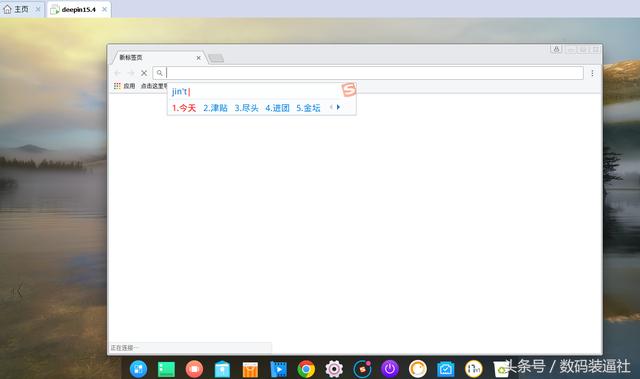Open the Deepin launcher in the dock
Viewport: 640px width, 379px height.
click(138, 369)
